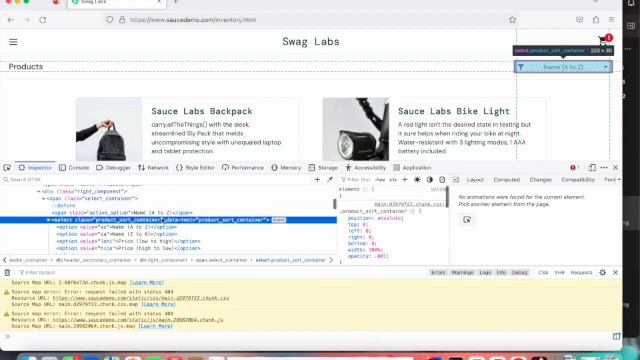Collapse the span select_container node

pyautogui.click(x=43, y=198)
